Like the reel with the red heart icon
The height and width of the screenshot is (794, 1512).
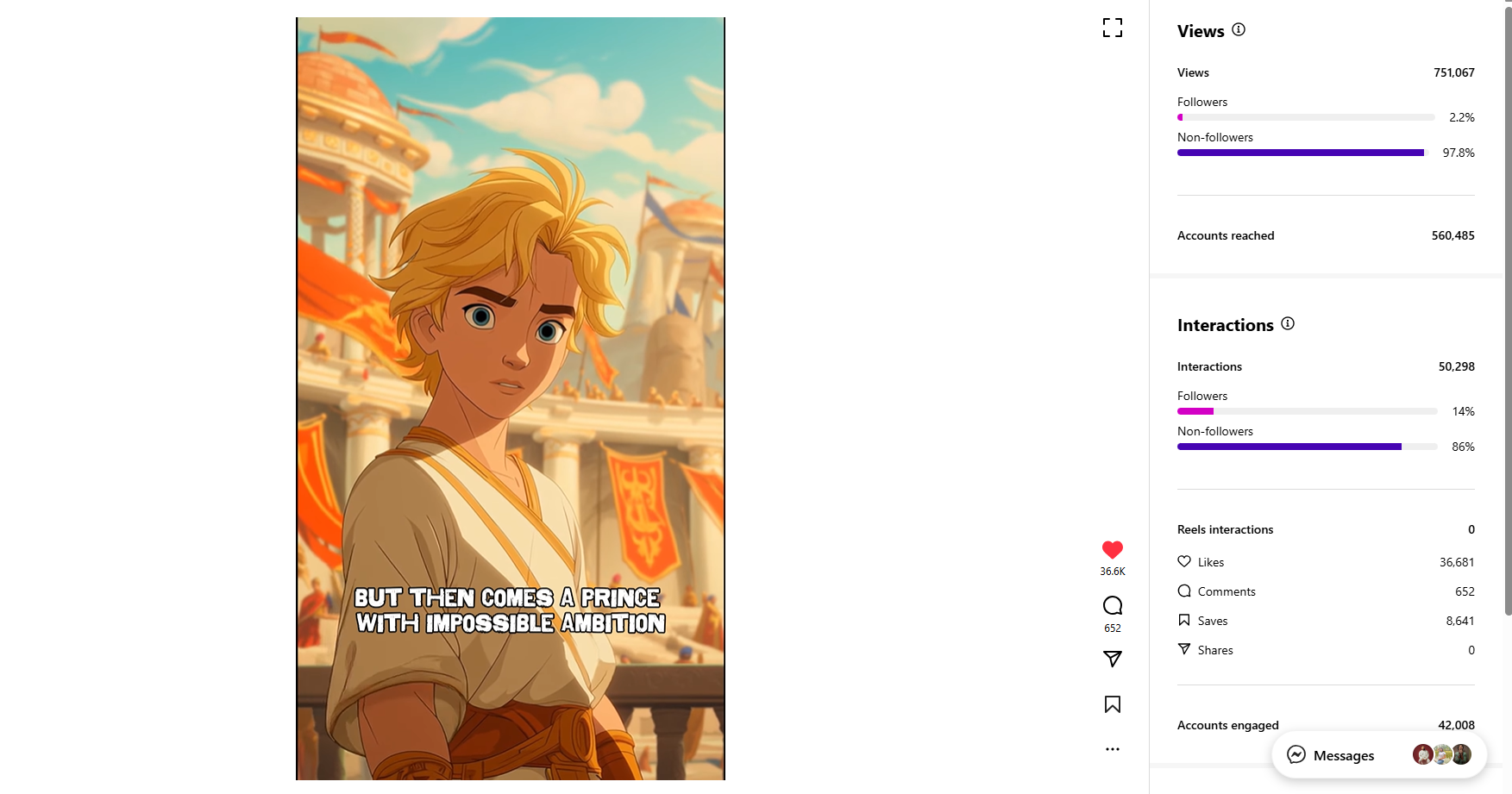(1113, 549)
